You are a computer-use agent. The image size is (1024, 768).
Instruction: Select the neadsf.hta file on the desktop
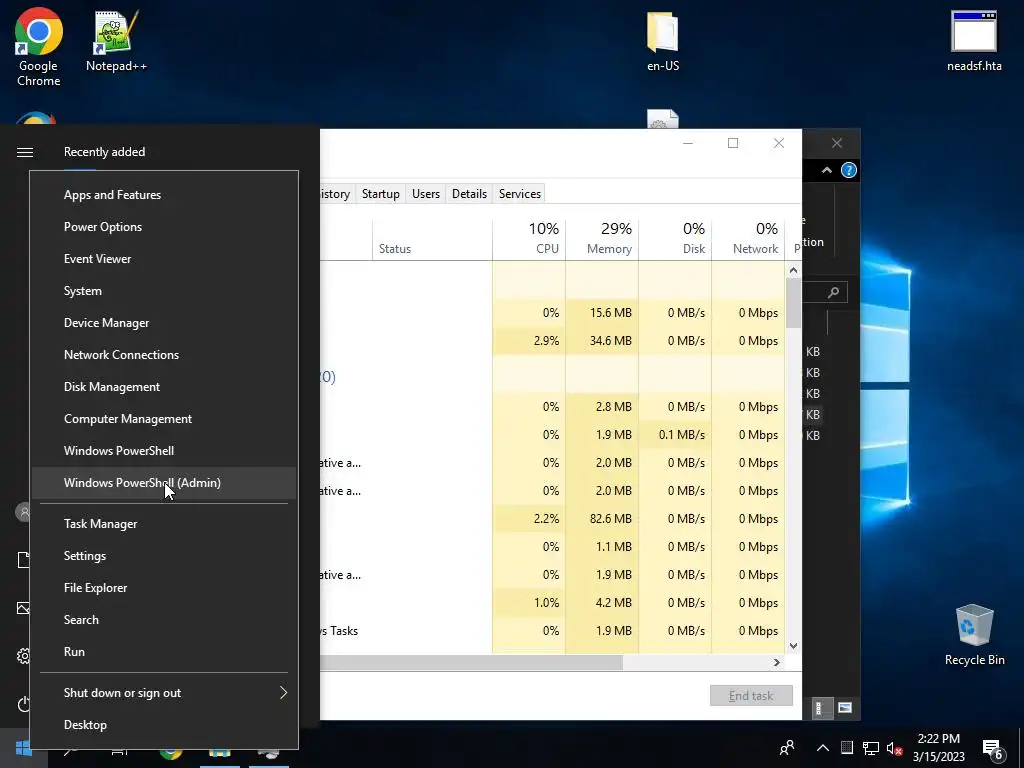coord(974,40)
